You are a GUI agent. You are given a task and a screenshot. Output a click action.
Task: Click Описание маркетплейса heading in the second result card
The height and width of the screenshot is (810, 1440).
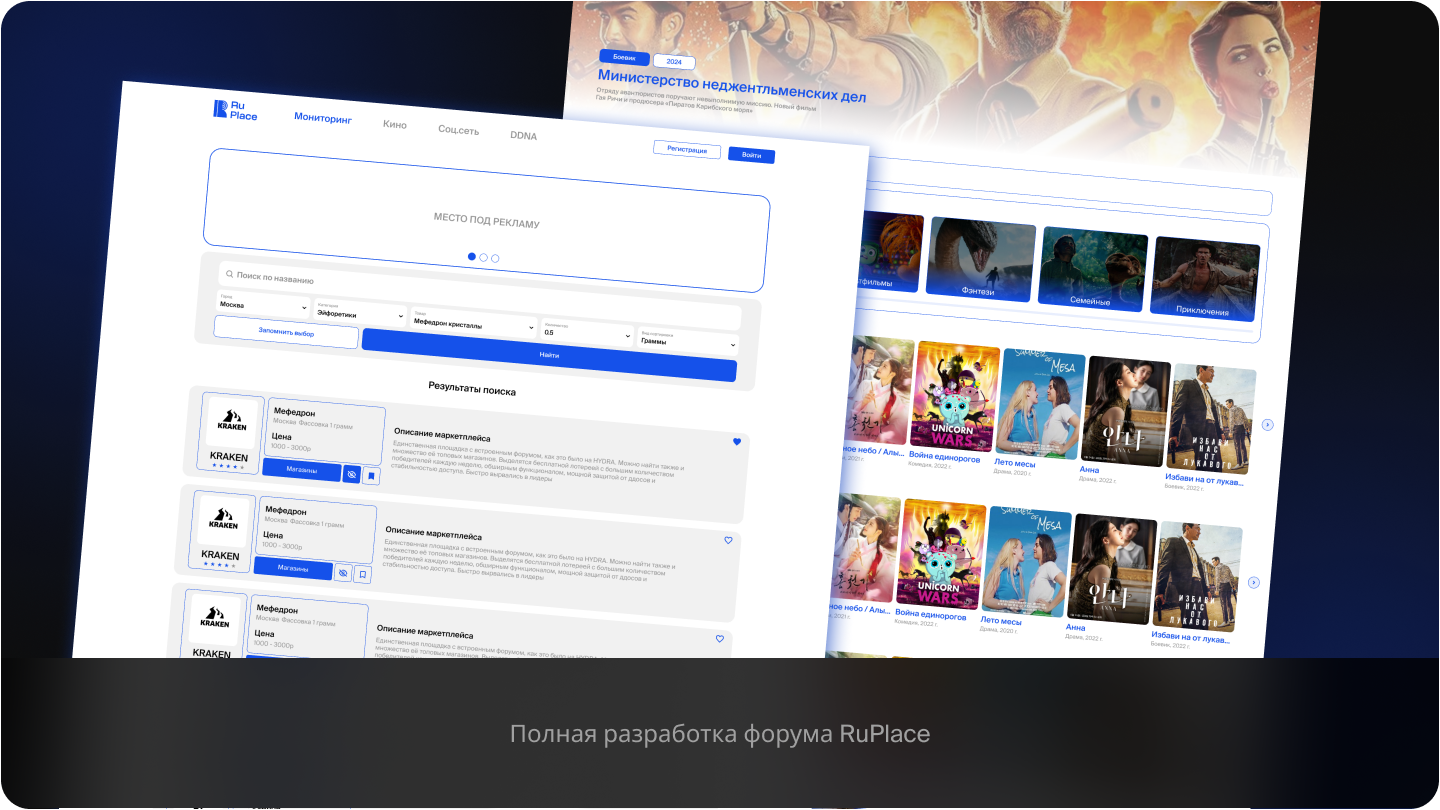(433, 532)
